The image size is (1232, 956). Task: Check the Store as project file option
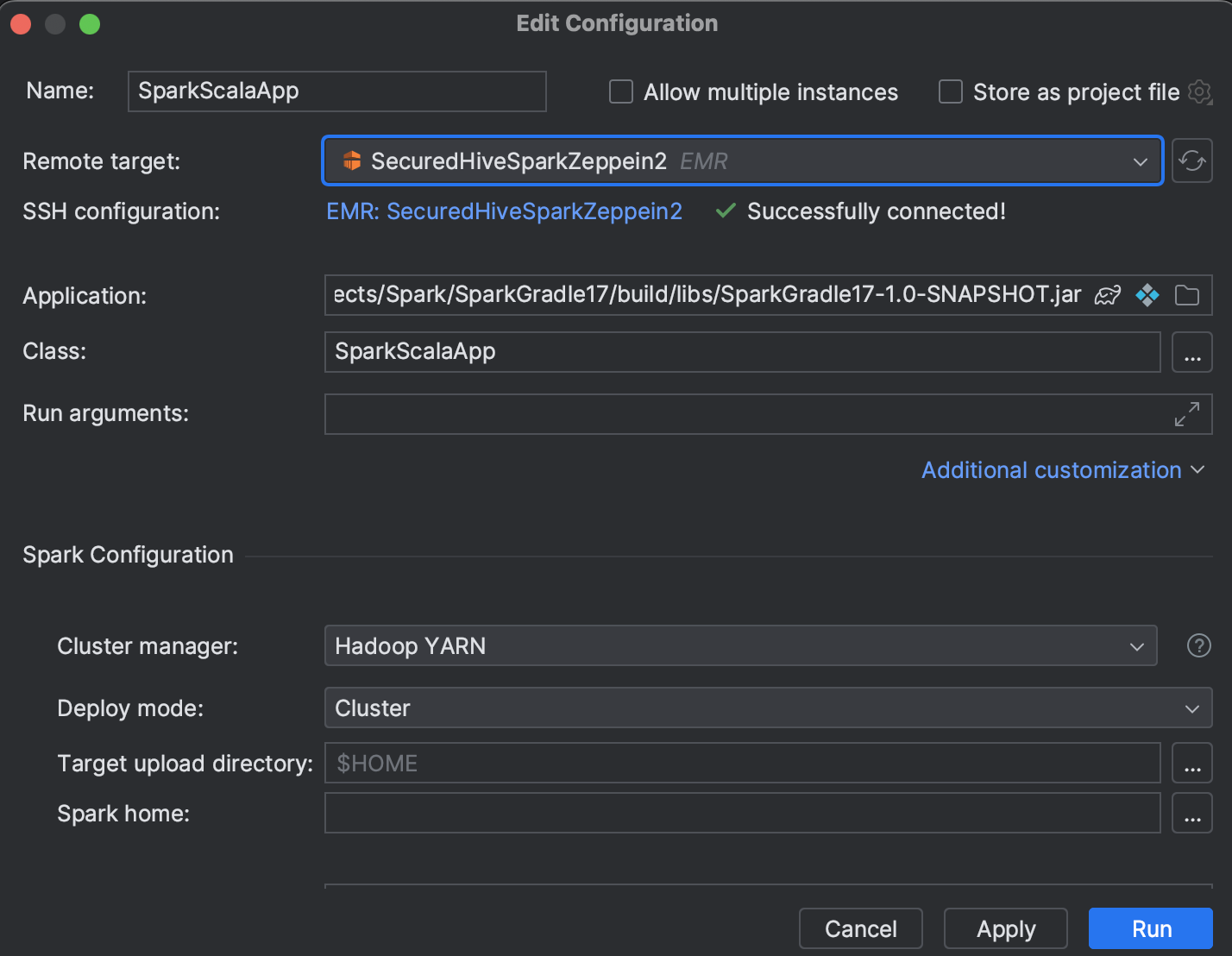click(950, 91)
